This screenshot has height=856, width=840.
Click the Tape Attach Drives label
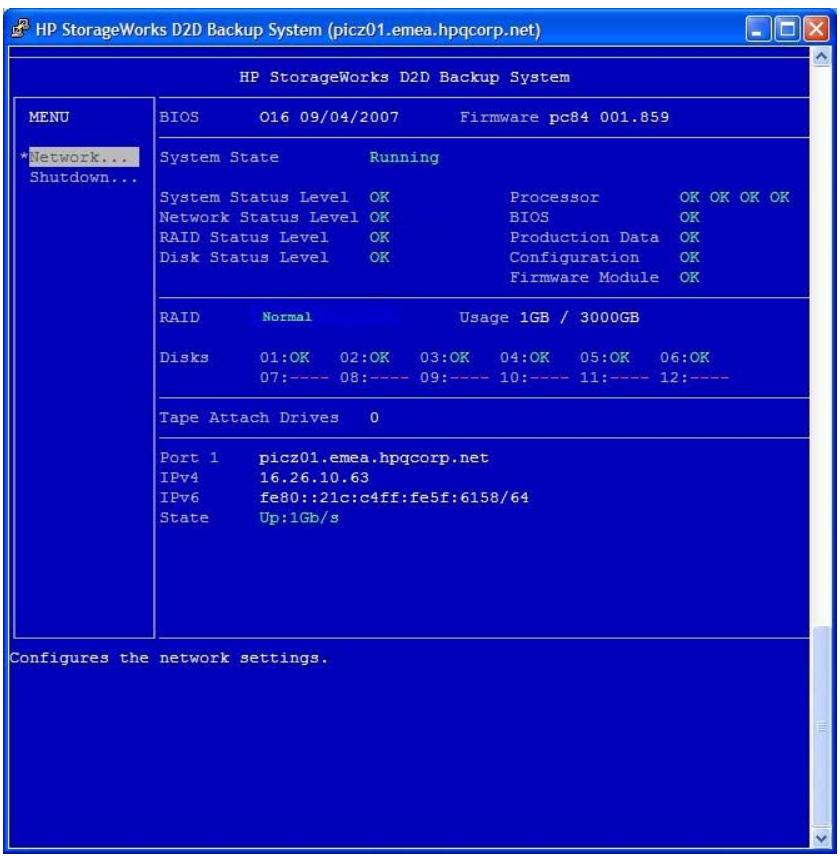pos(249,418)
